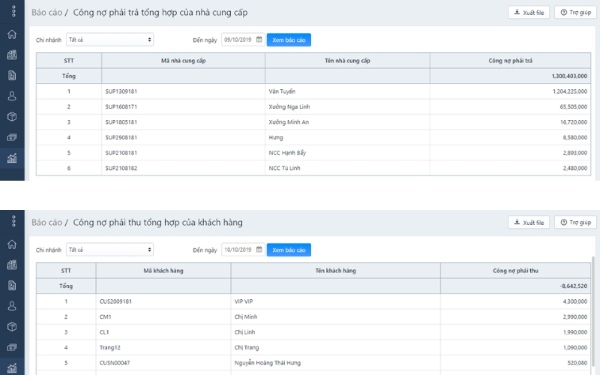The width and height of the screenshot is (600, 375).
Task: Select supplier code SUP2108181
Action: click(x=121, y=153)
